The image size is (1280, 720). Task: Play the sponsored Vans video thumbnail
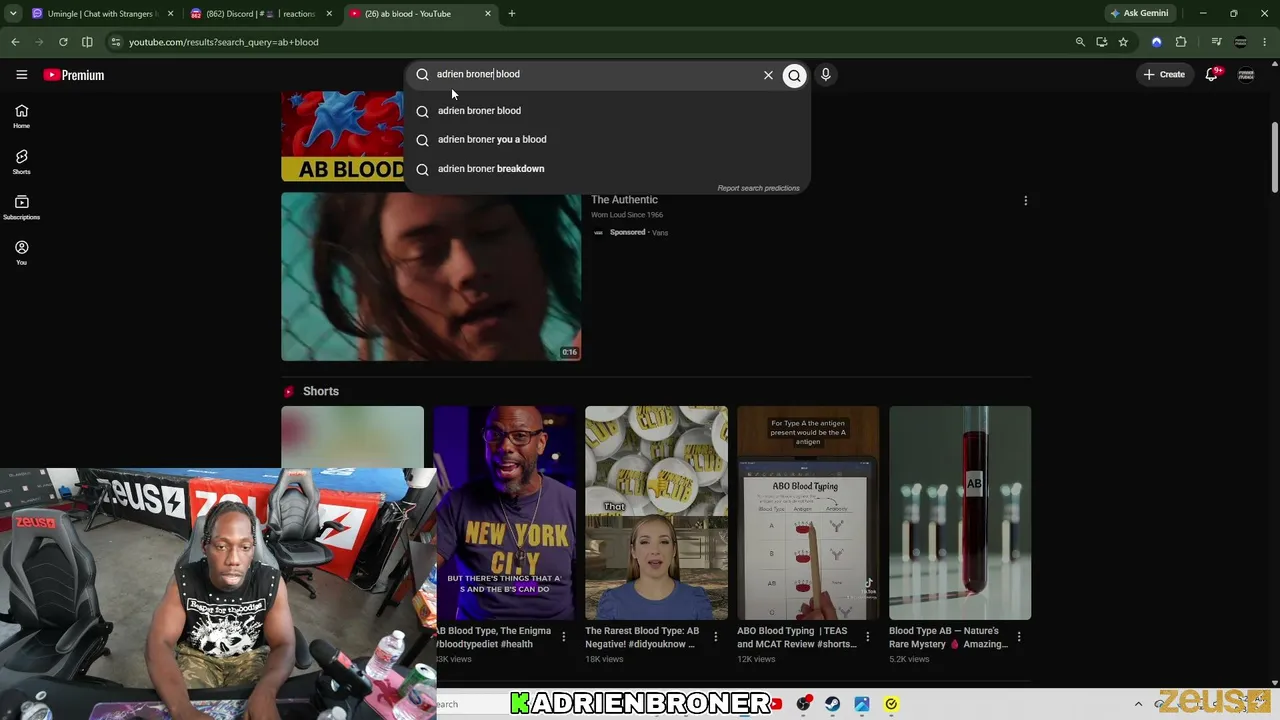tap(431, 276)
